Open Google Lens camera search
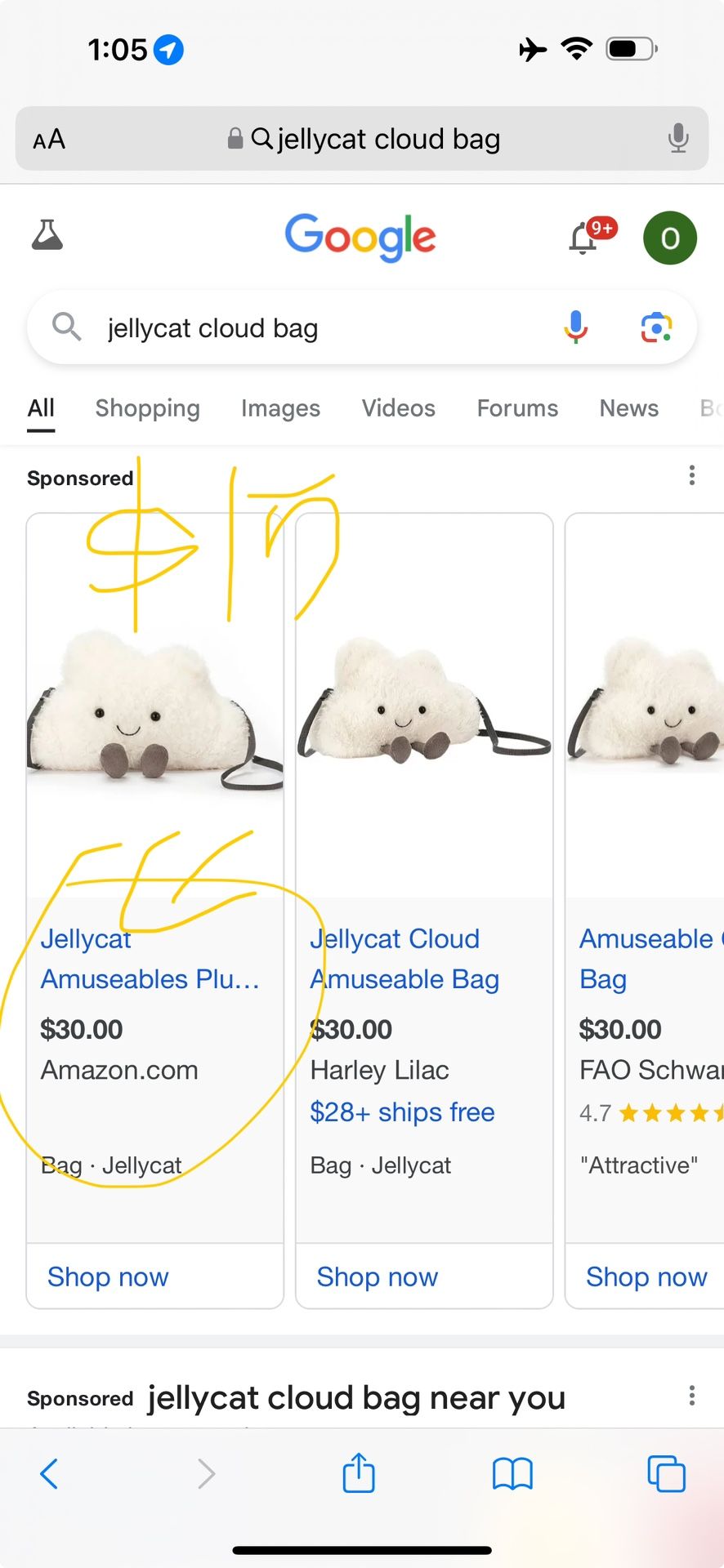 tap(656, 327)
